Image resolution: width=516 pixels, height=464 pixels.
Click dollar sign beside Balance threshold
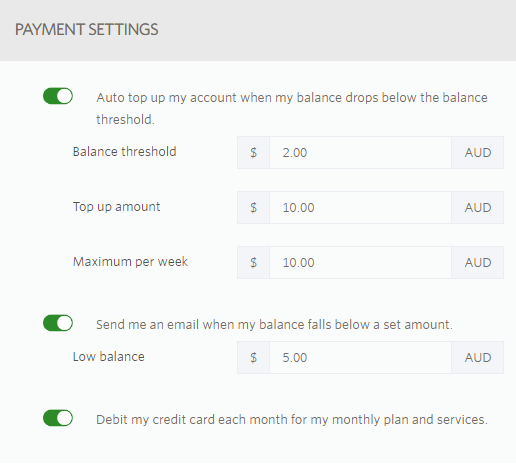[x=253, y=152]
